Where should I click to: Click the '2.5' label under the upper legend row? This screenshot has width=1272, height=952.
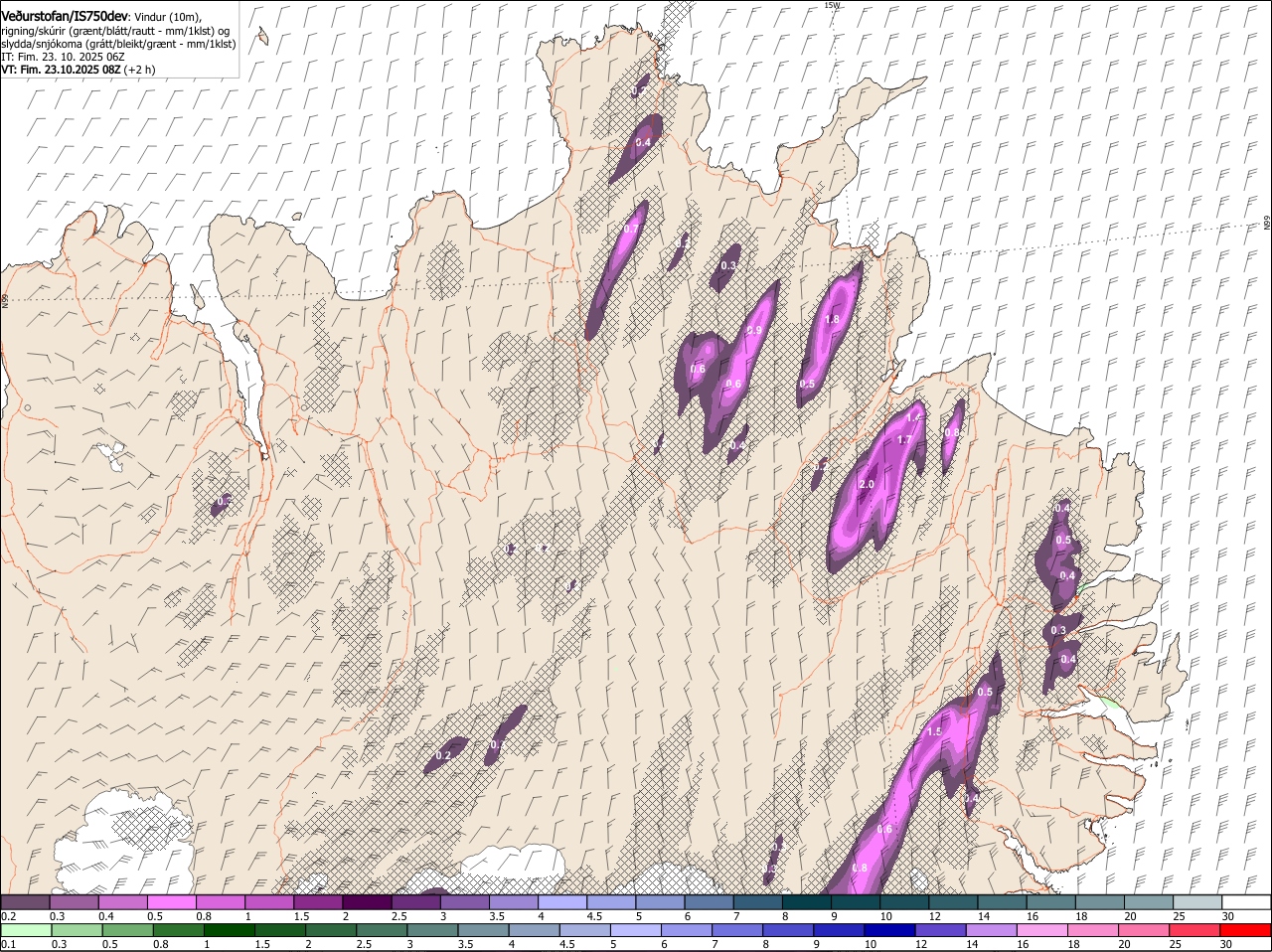click(399, 916)
